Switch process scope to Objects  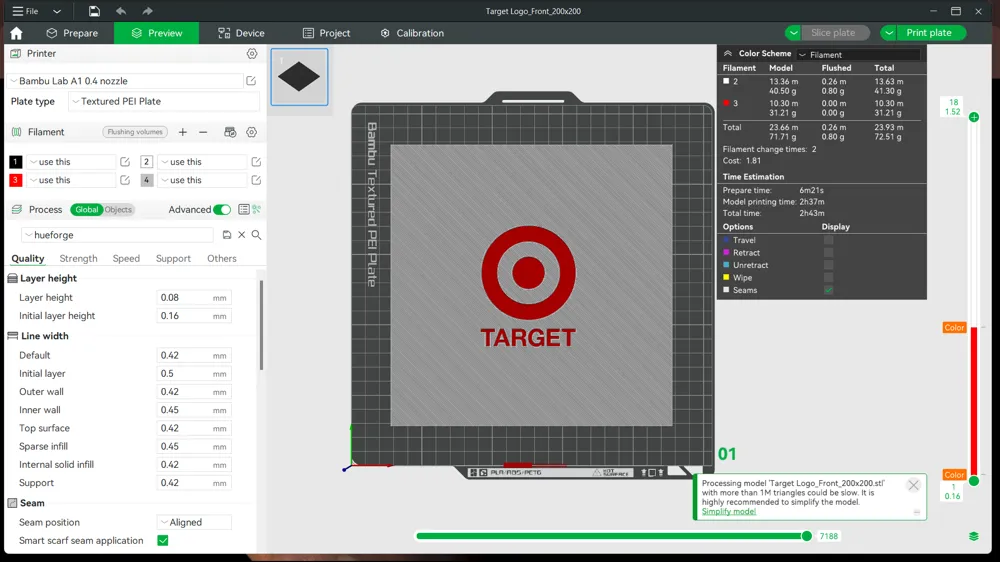tap(118, 209)
